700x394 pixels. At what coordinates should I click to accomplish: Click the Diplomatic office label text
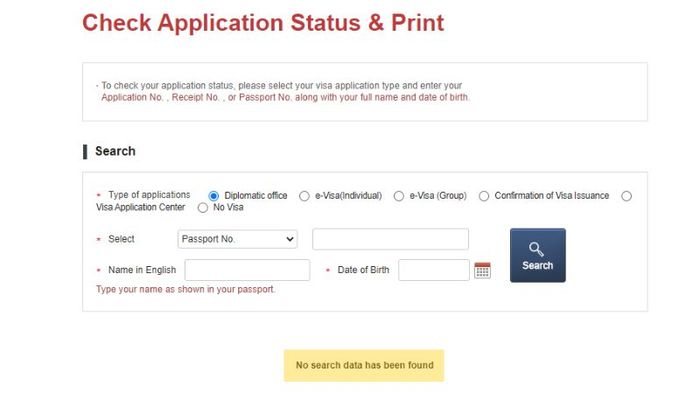(x=256, y=196)
